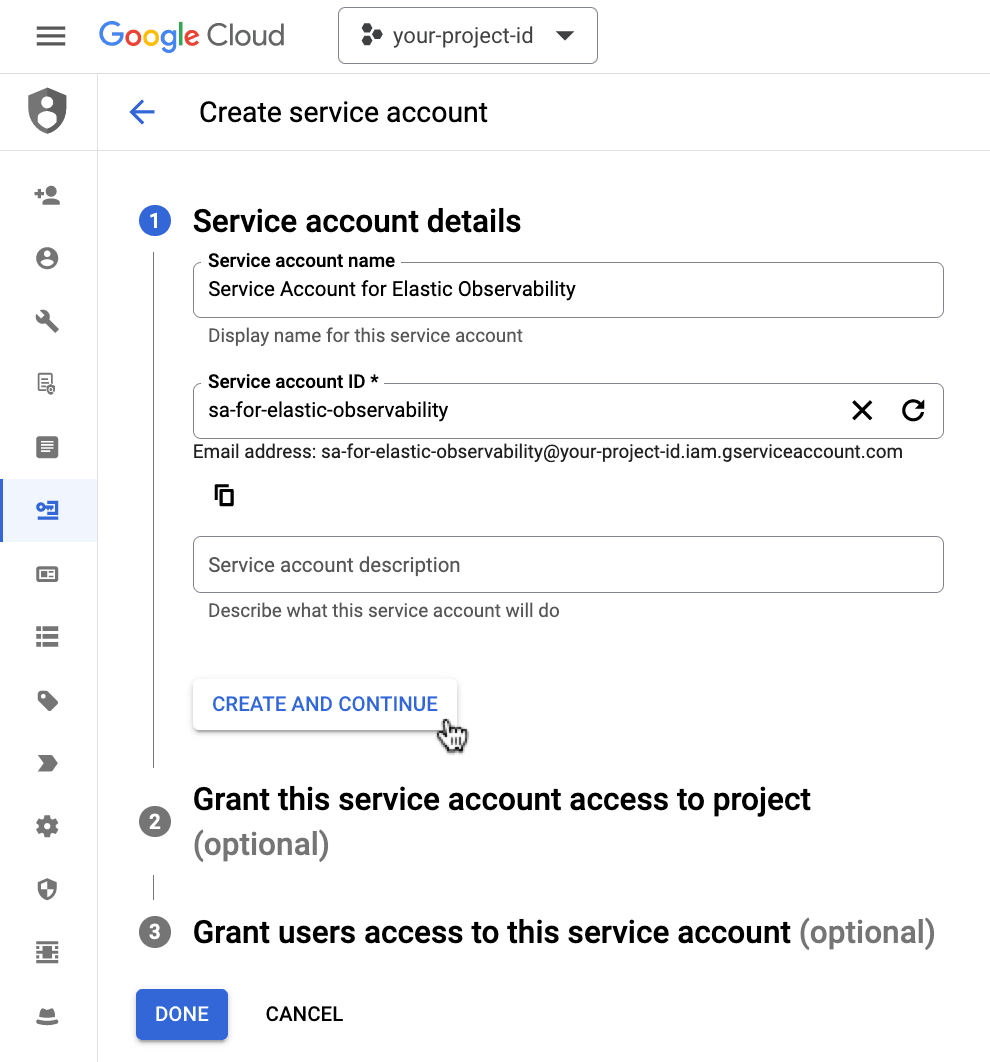Open the gear Settings sidebar icon
Screen dimensions: 990x1062
pyautogui.click(x=47, y=826)
